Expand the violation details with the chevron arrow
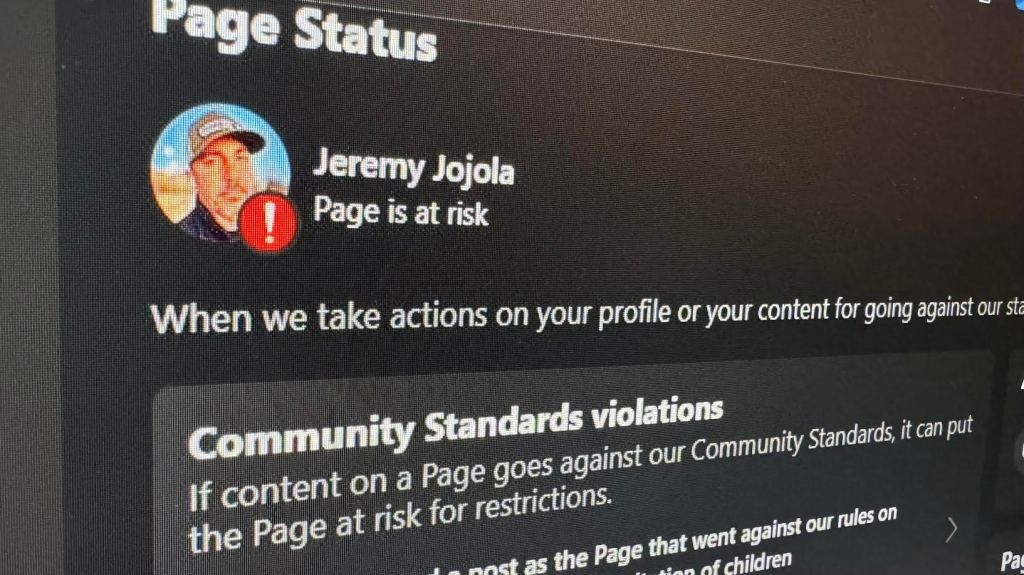The image size is (1024, 575). [x=952, y=530]
